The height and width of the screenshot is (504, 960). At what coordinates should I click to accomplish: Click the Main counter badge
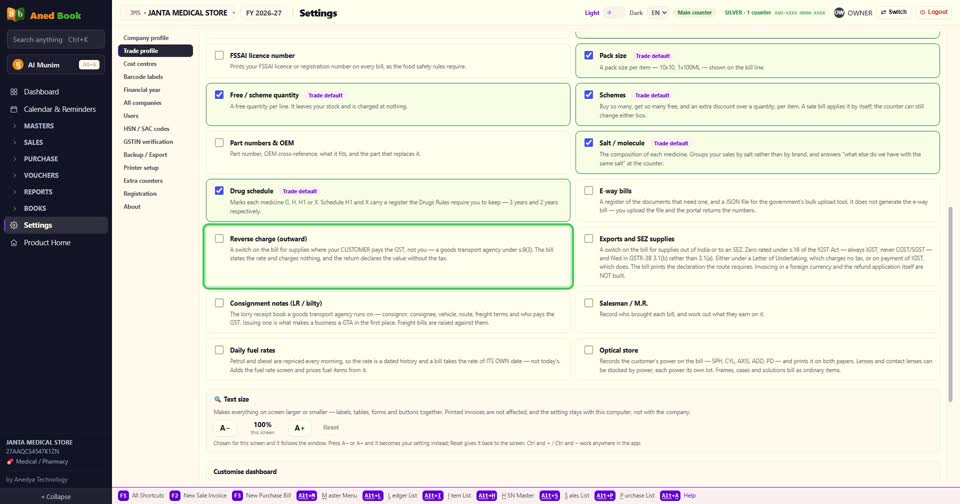point(694,12)
